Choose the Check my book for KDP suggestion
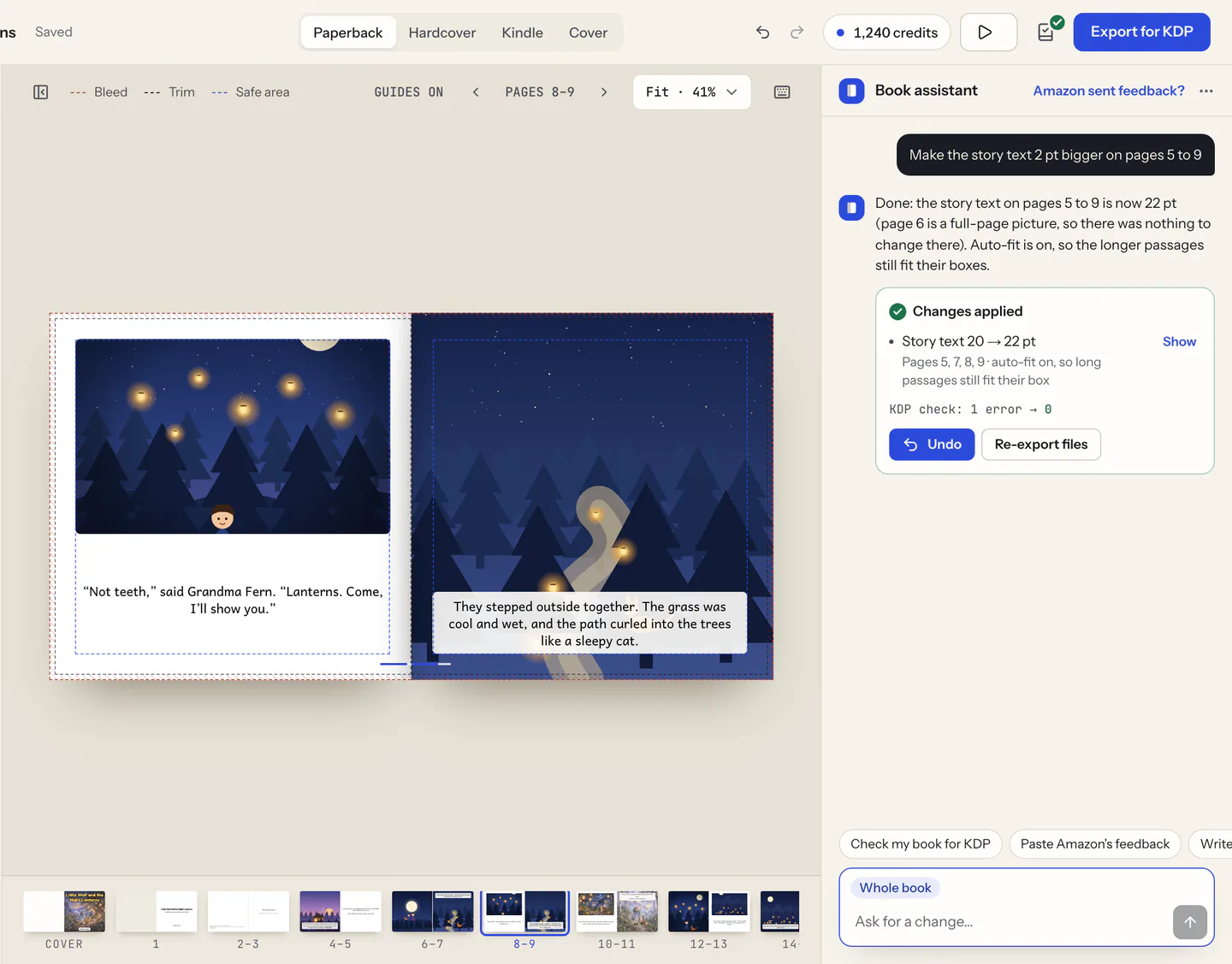This screenshot has height=964, width=1232. [x=921, y=844]
